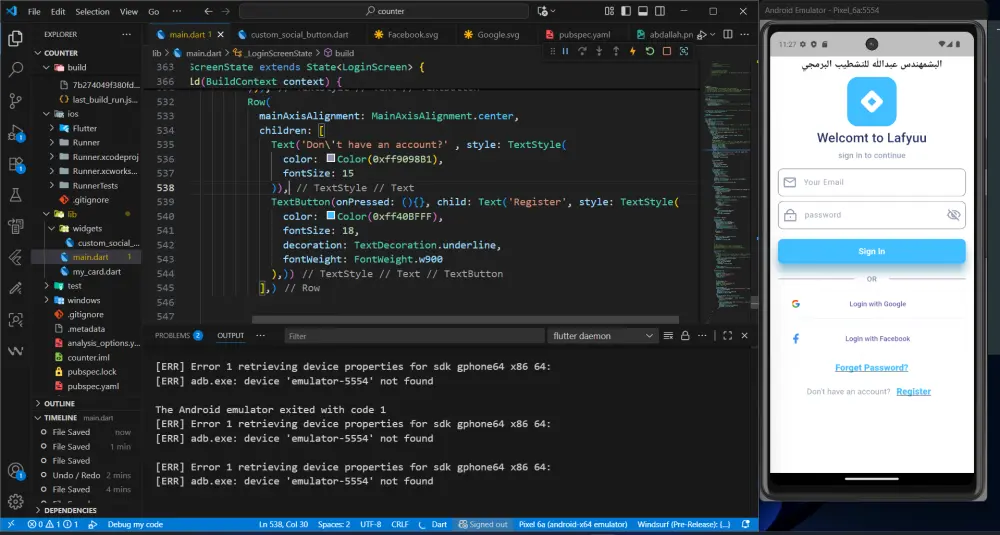Open the flutter daemon output channel dropdown
The image size is (1000, 535).
click(x=602, y=336)
